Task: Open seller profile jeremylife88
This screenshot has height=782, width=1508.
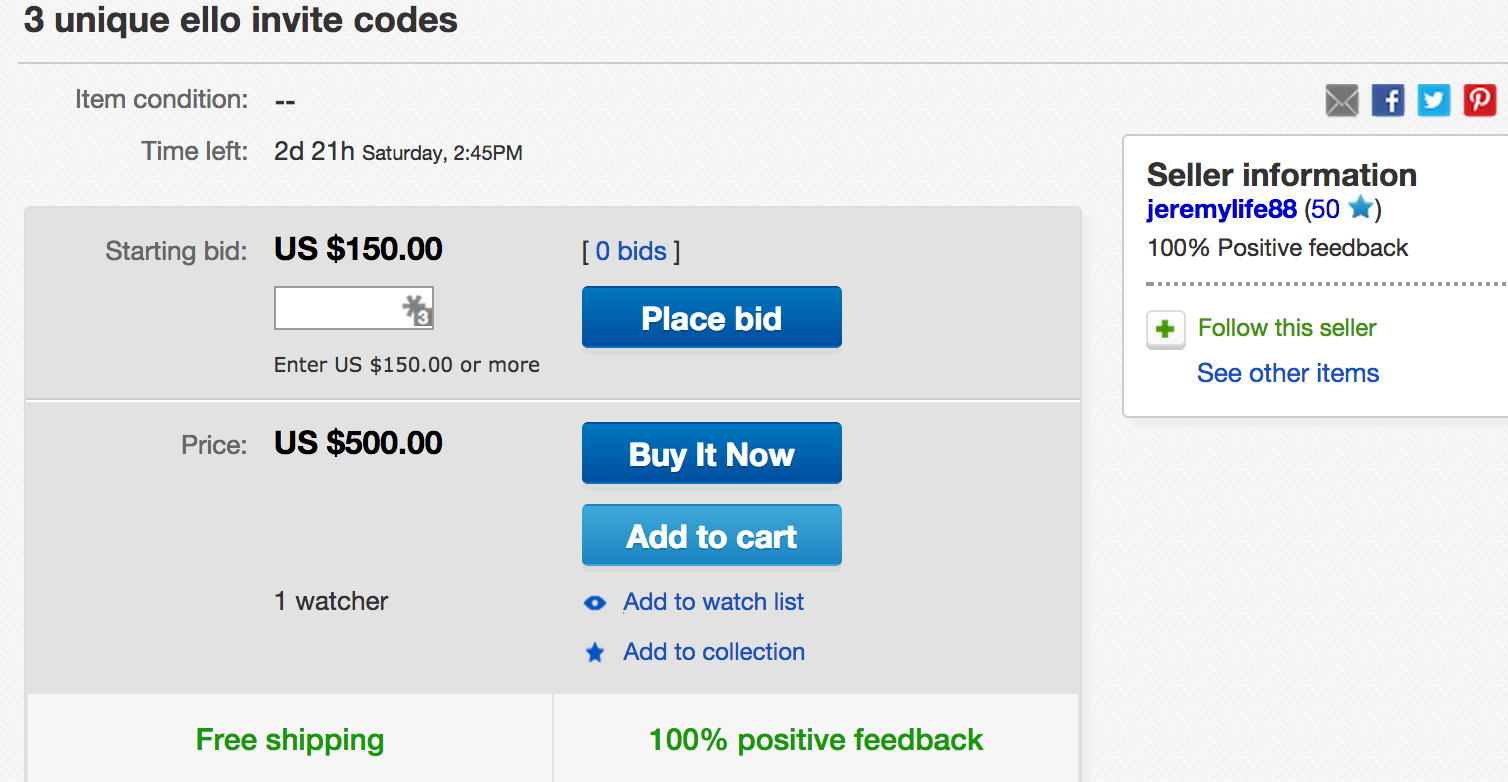Action: [1221, 209]
